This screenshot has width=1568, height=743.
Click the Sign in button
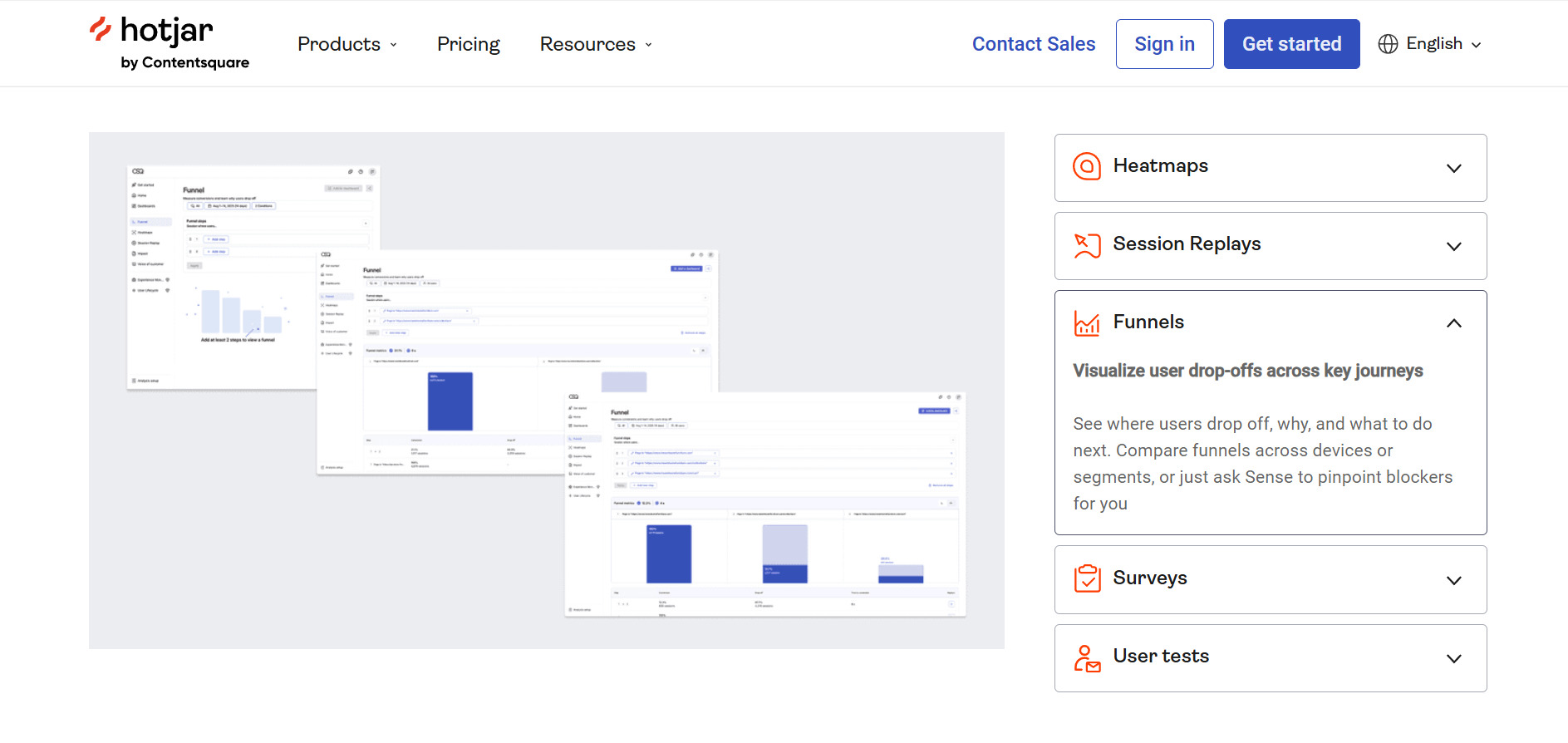click(x=1164, y=44)
